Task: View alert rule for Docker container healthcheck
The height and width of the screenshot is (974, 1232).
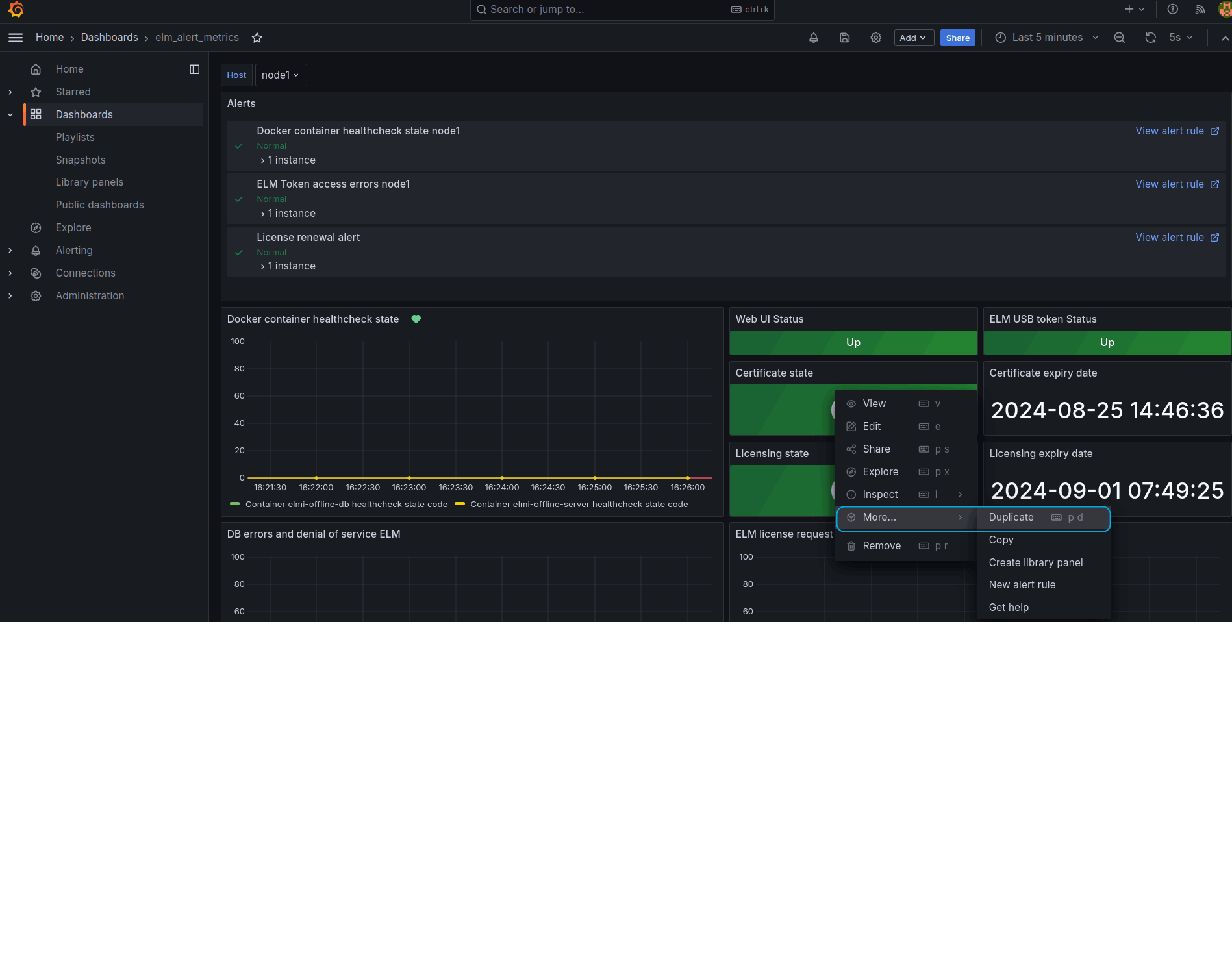Action: (x=1177, y=131)
